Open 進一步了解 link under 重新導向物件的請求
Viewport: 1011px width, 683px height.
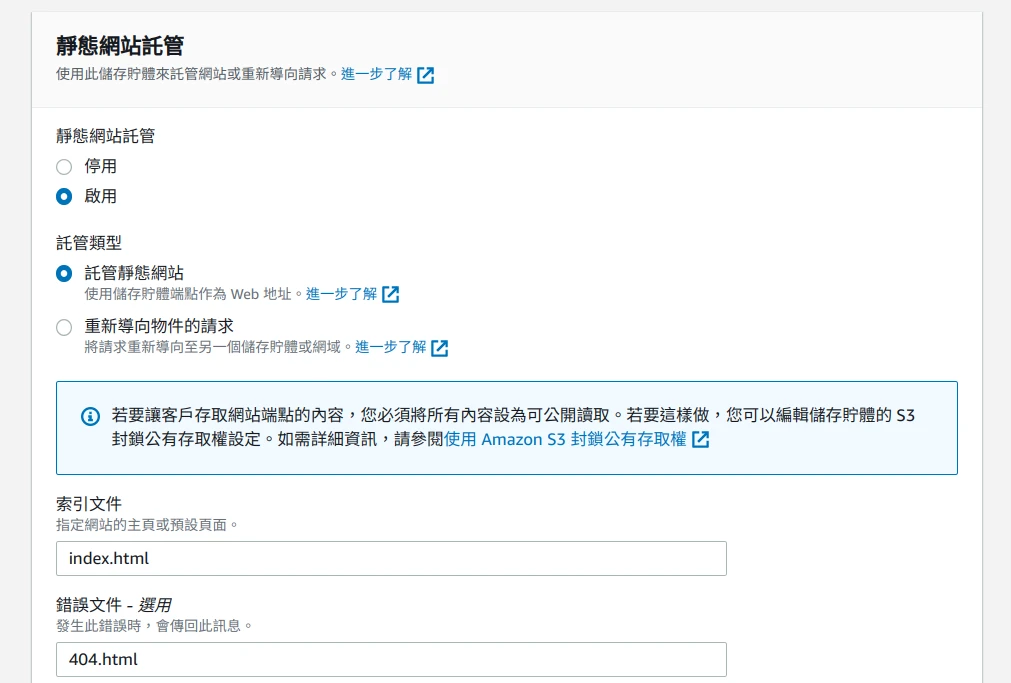pos(390,347)
